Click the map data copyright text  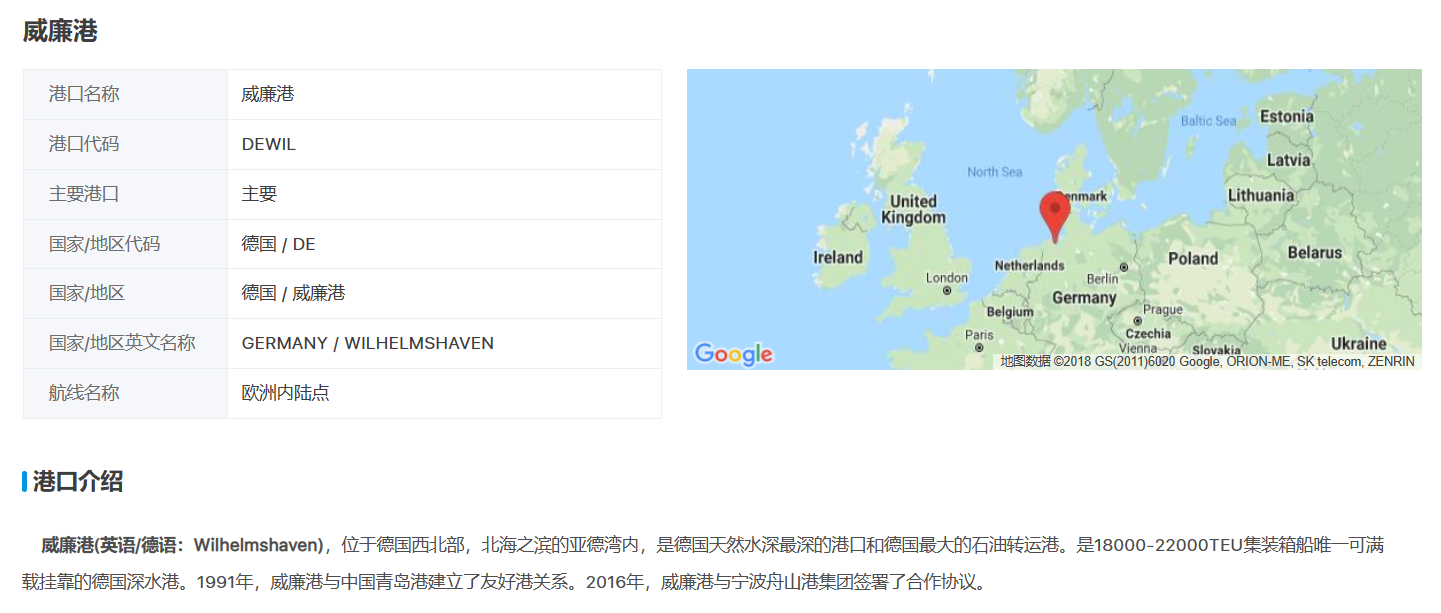1207,361
